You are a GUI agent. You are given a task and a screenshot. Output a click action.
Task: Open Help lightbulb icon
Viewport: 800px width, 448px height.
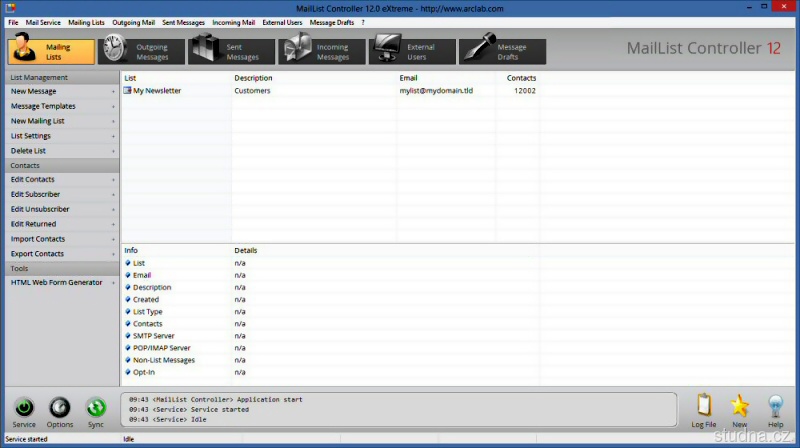coord(775,409)
